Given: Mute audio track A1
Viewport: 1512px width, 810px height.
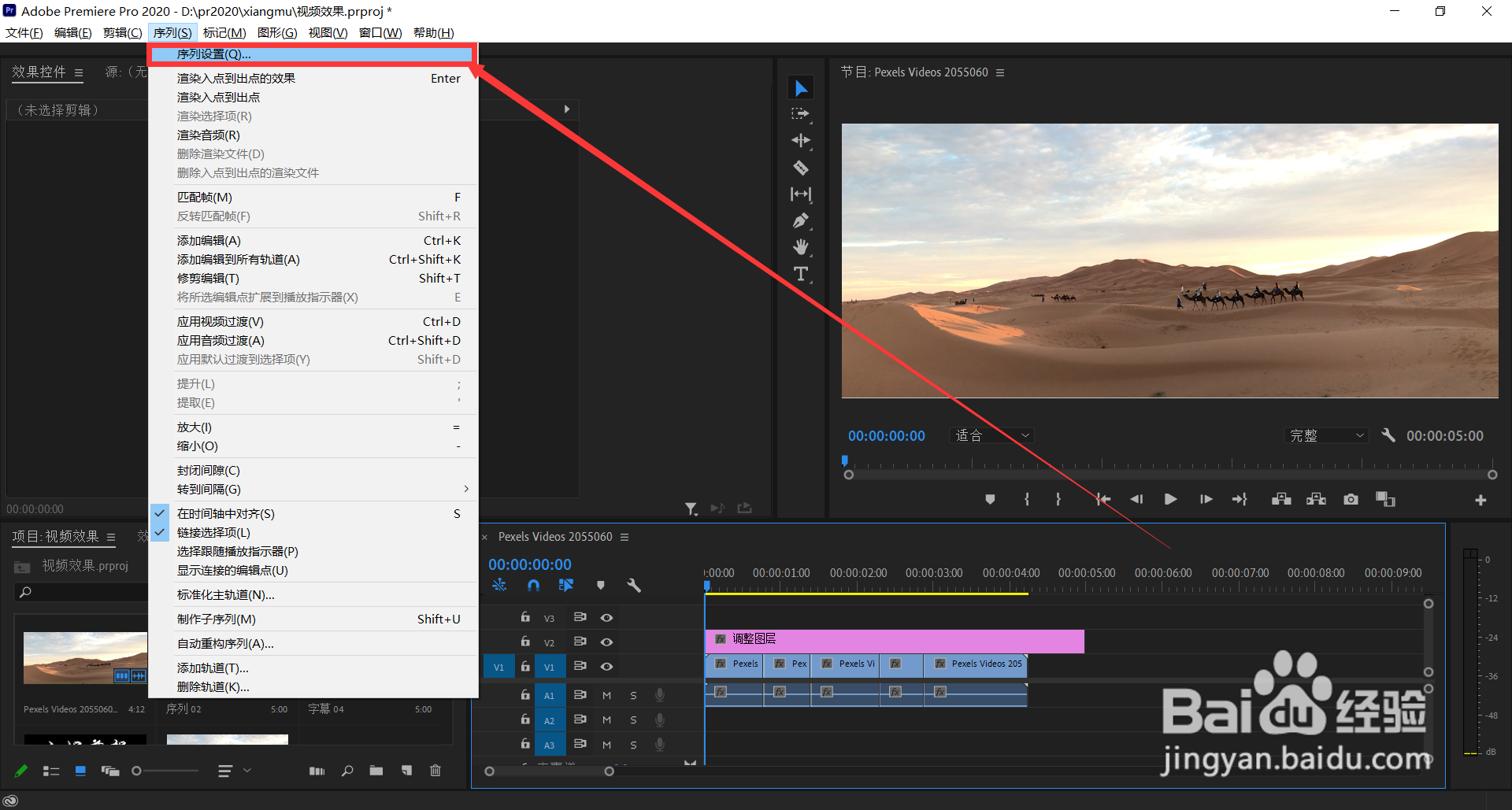Looking at the screenshot, I should pyautogui.click(x=606, y=696).
